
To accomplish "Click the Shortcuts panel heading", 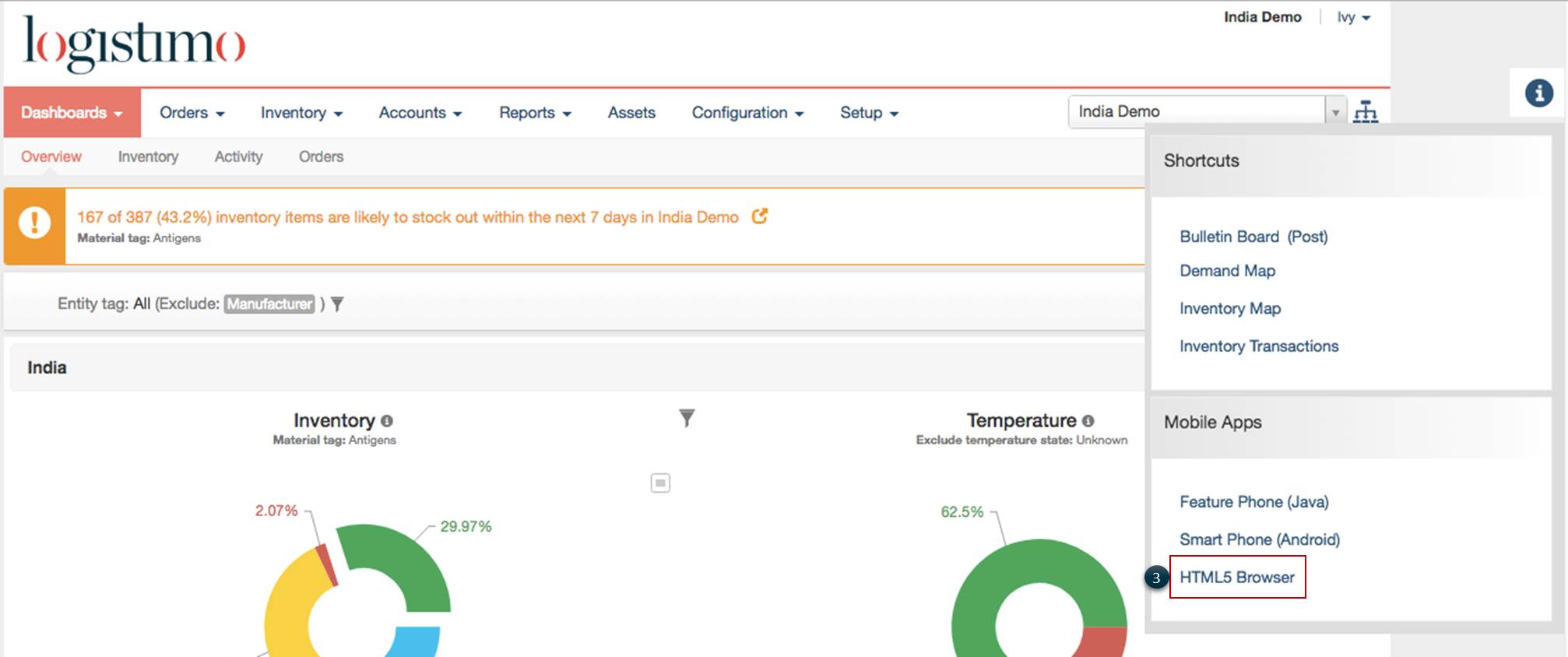I will 1201,161.
